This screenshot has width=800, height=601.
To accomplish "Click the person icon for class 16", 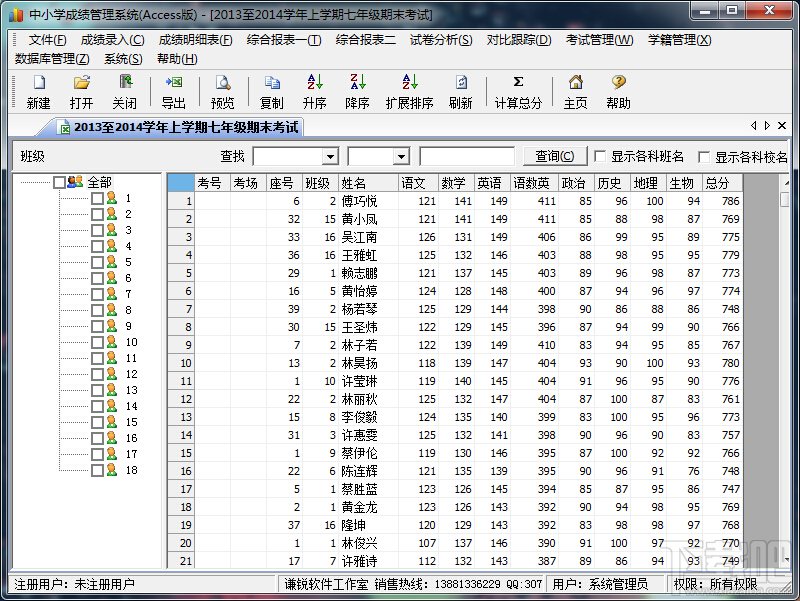I will (x=112, y=438).
